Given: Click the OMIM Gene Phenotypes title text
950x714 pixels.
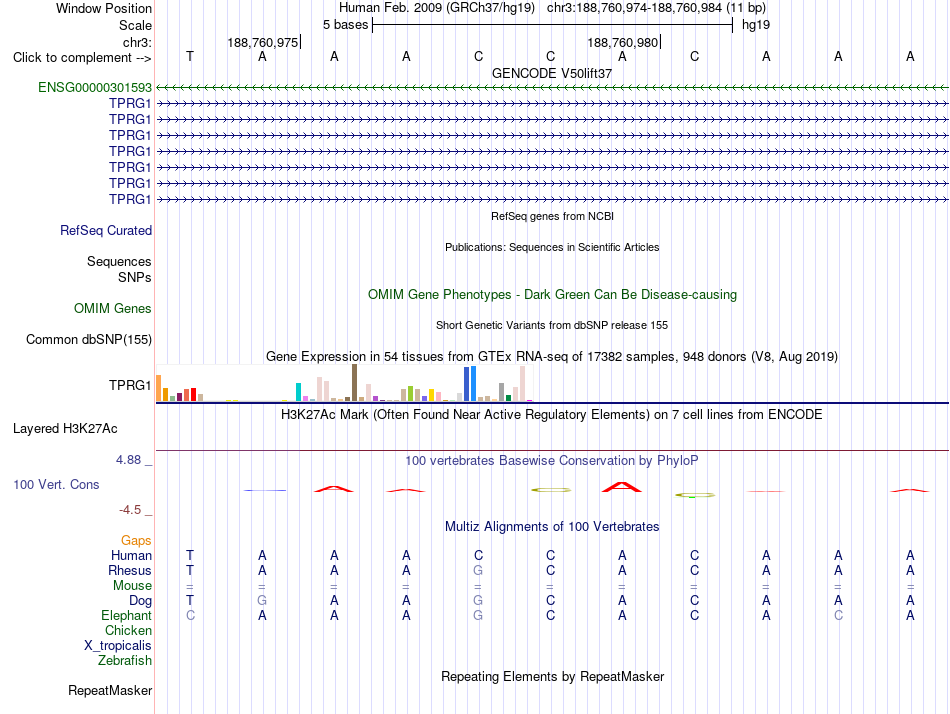Looking at the screenshot, I should tap(552, 295).
